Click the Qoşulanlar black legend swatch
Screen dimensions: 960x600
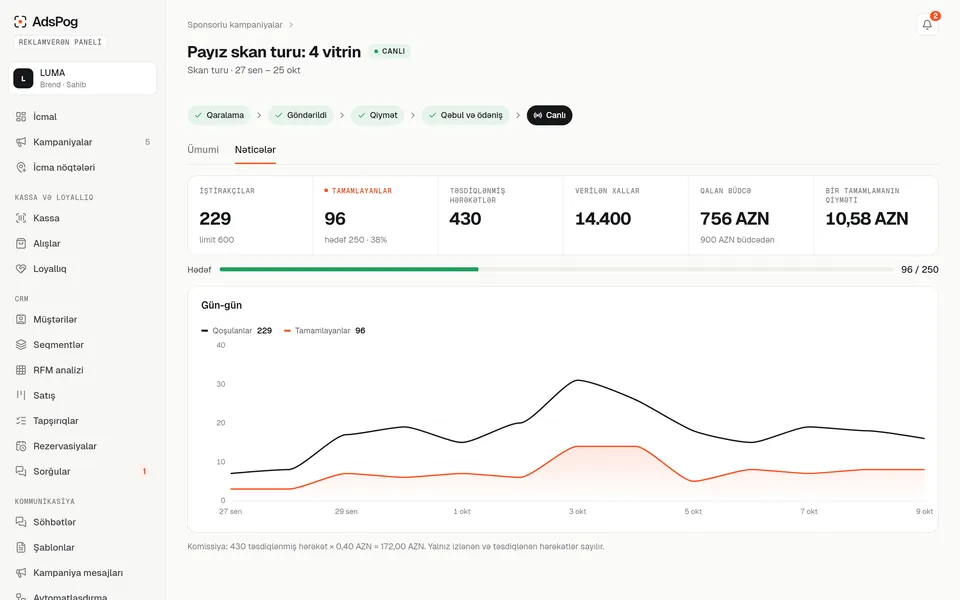tap(204, 331)
